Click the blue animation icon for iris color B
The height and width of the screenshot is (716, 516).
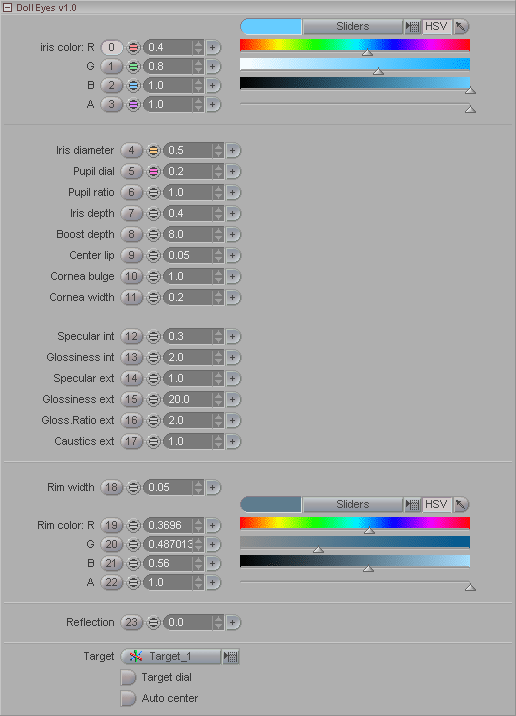(x=133, y=85)
